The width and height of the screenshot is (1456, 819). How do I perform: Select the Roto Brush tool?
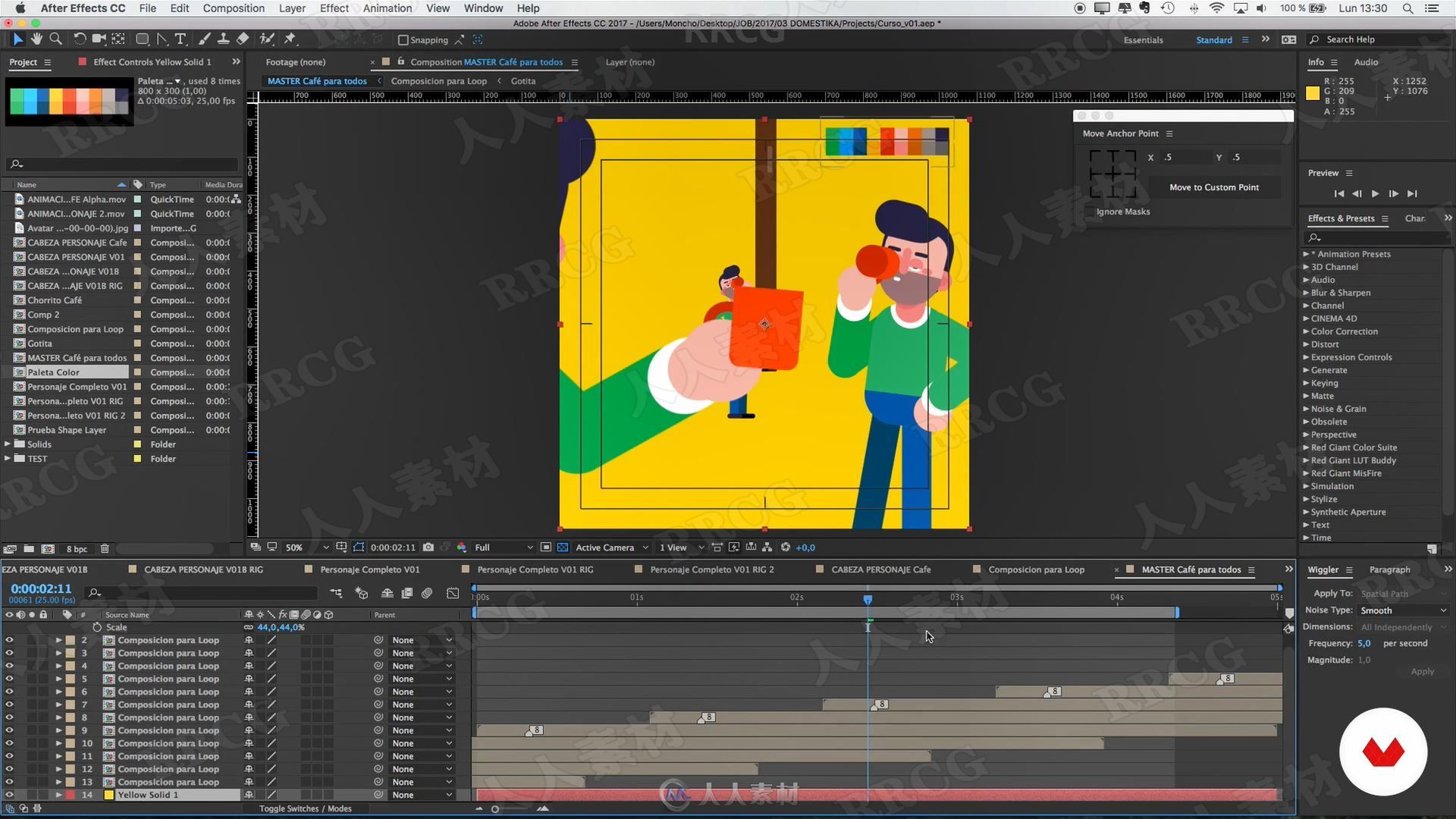coord(267,39)
